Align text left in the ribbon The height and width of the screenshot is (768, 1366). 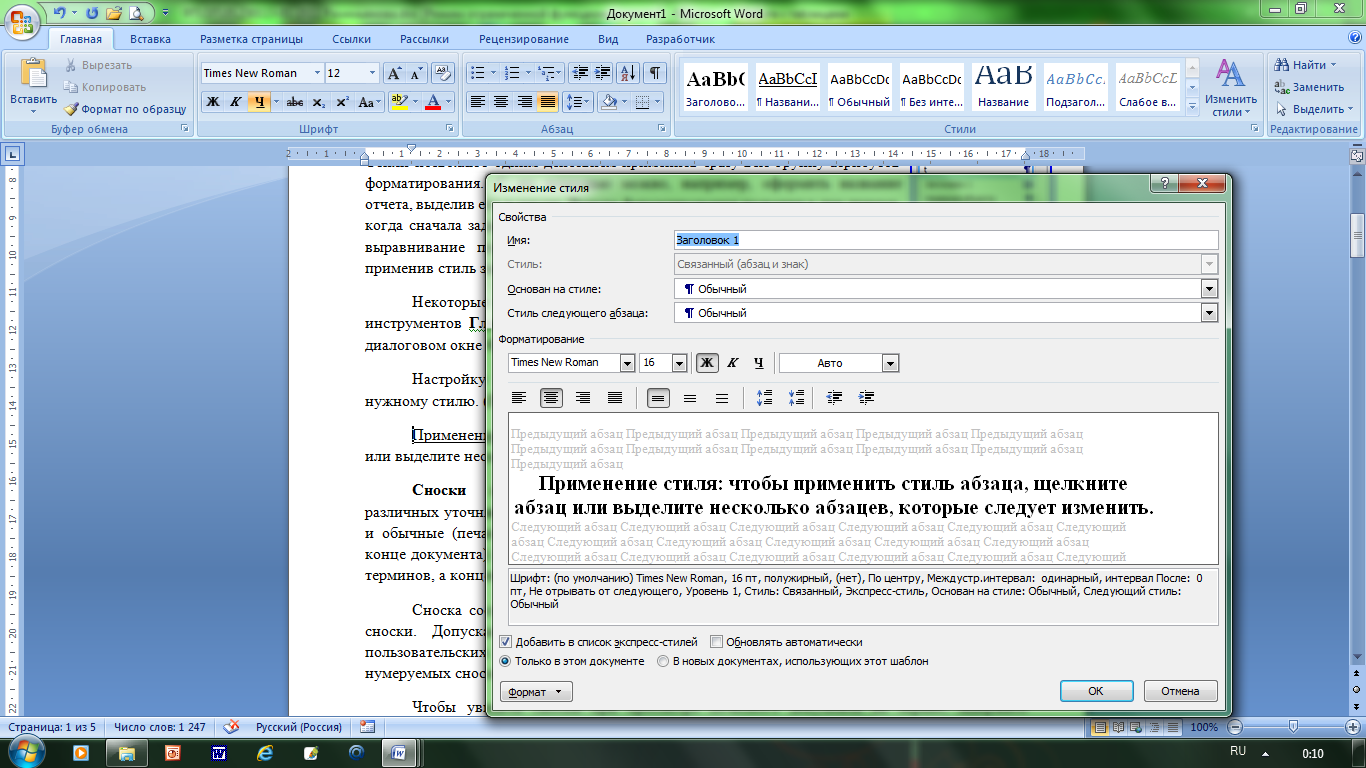(x=478, y=102)
